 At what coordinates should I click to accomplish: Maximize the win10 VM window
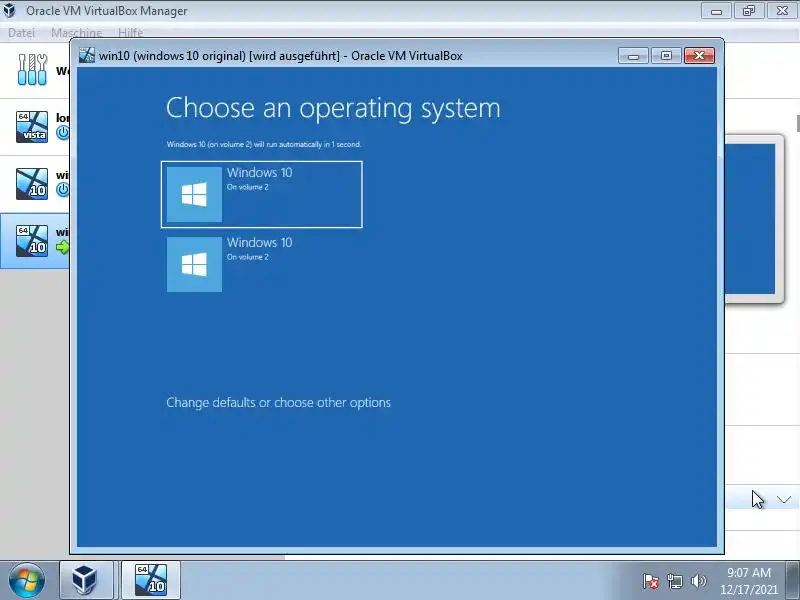point(666,56)
